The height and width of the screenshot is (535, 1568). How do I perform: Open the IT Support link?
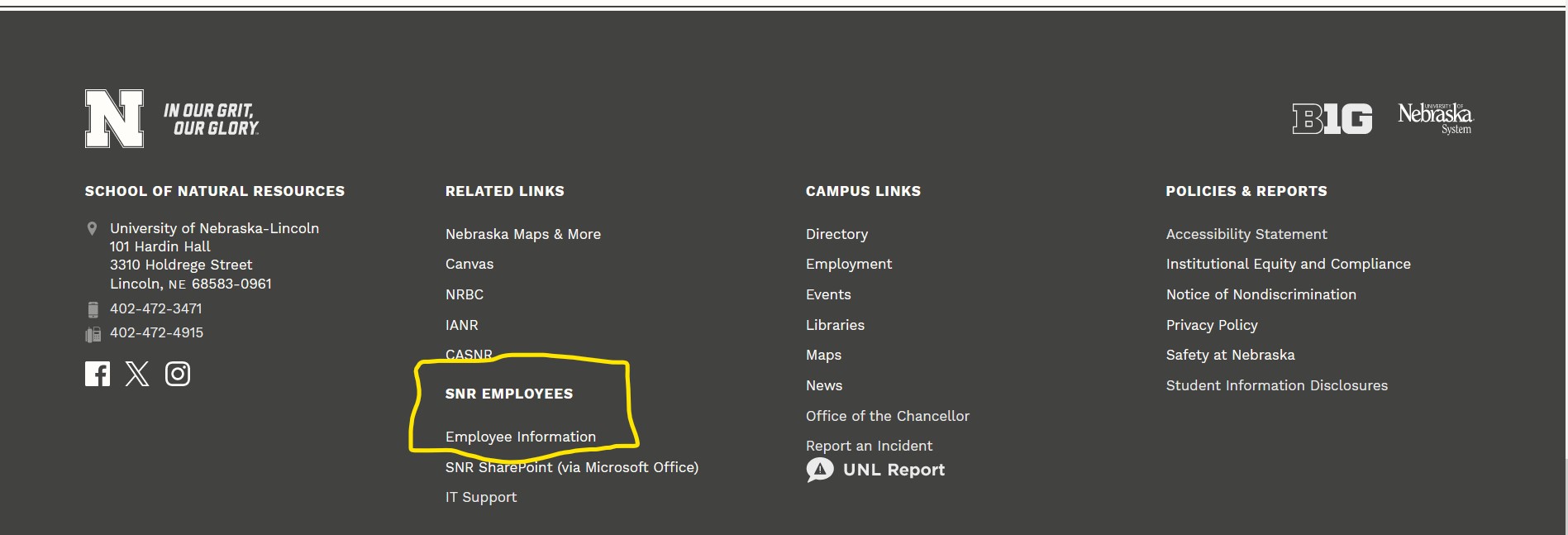tap(480, 497)
